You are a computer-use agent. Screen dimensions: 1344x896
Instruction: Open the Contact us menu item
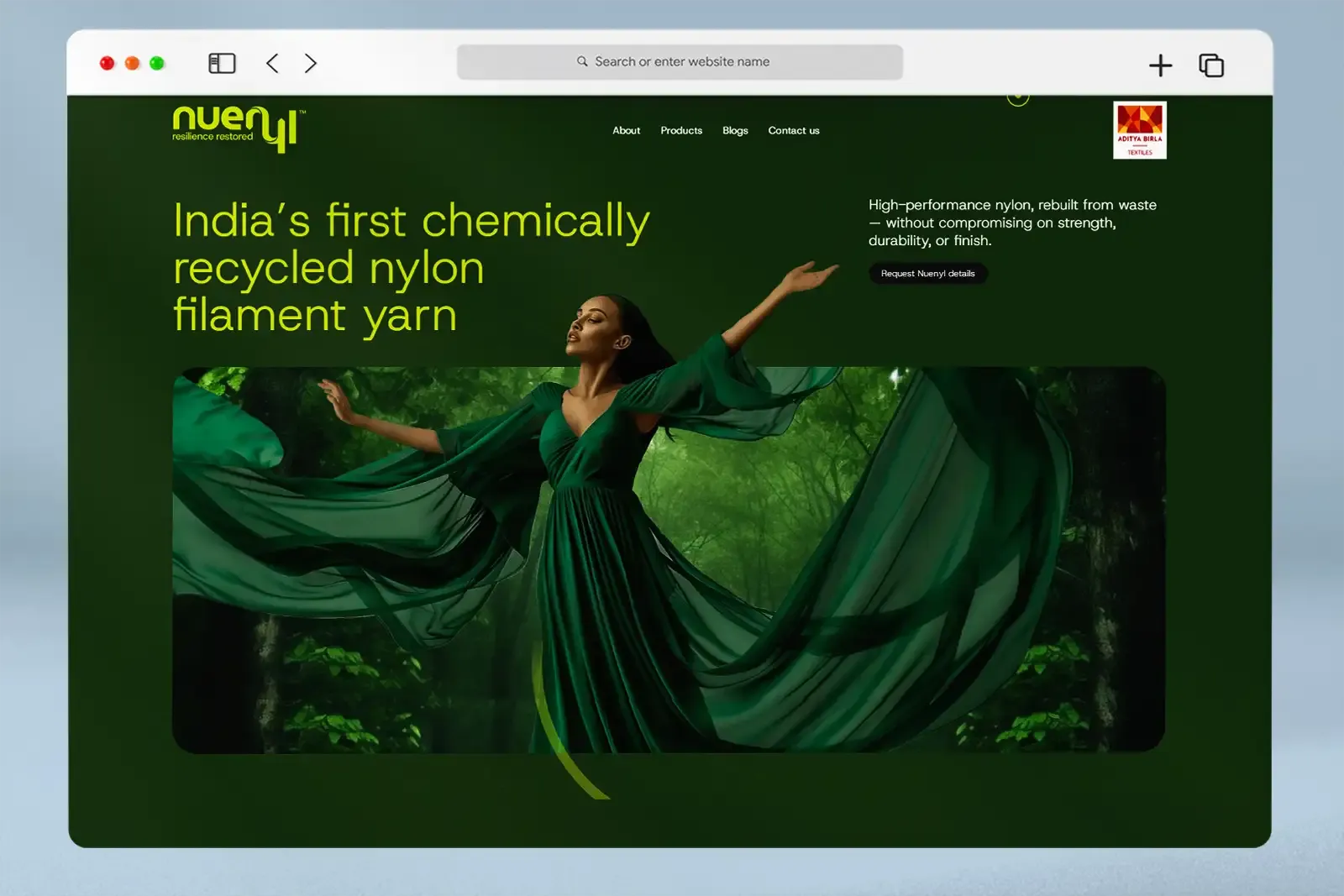pos(794,130)
